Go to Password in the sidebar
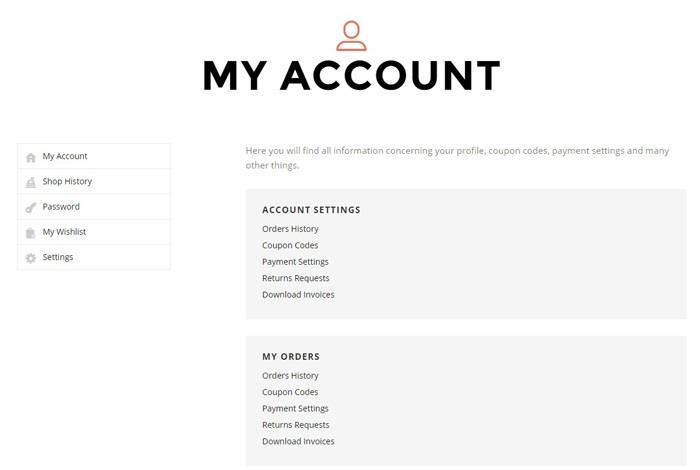This screenshot has height=470, width=700. pyautogui.click(x=61, y=206)
